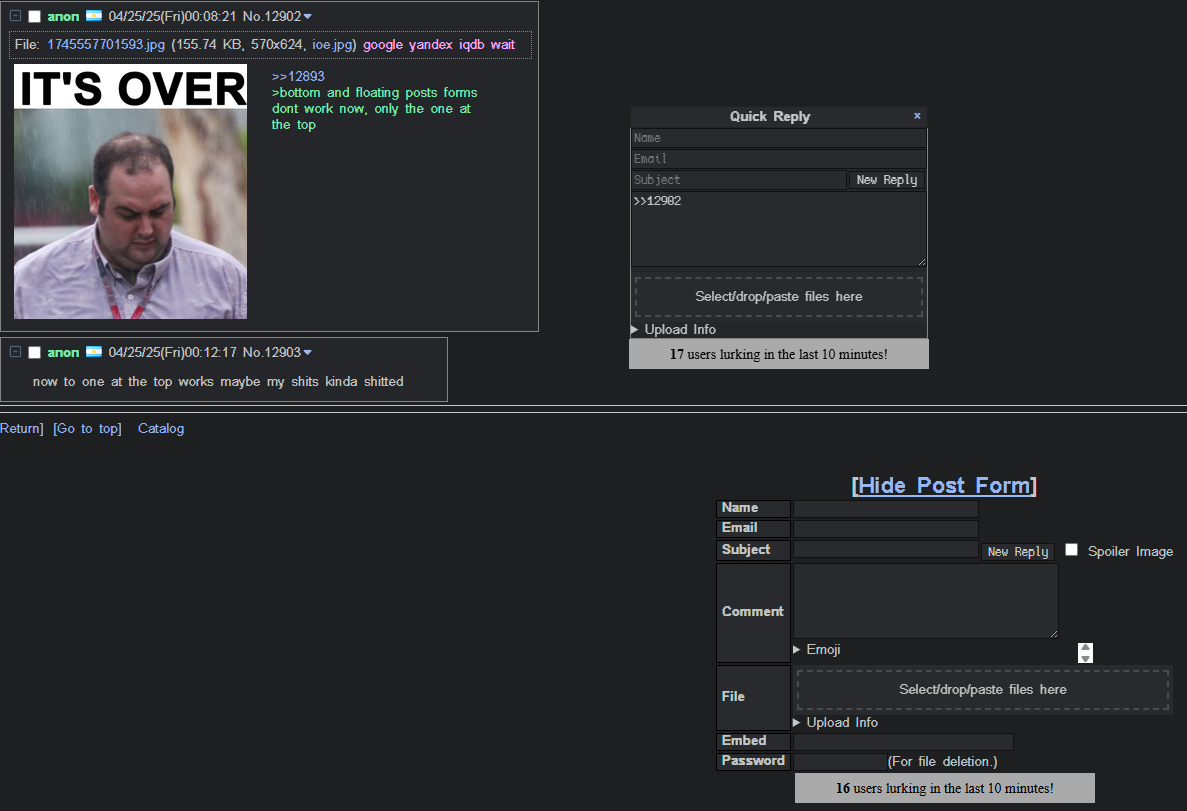Click the Go to top link
The width and height of the screenshot is (1187, 811).
(87, 429)
